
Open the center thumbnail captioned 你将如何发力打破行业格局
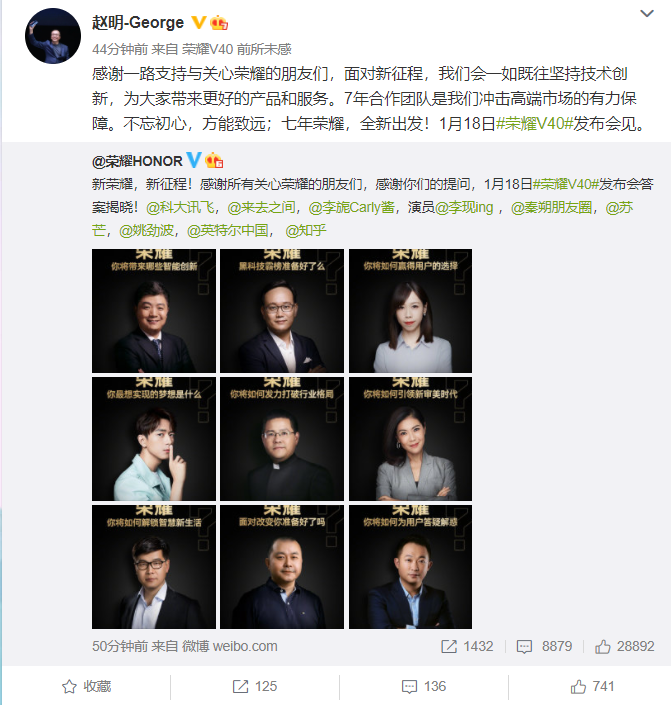282,439
